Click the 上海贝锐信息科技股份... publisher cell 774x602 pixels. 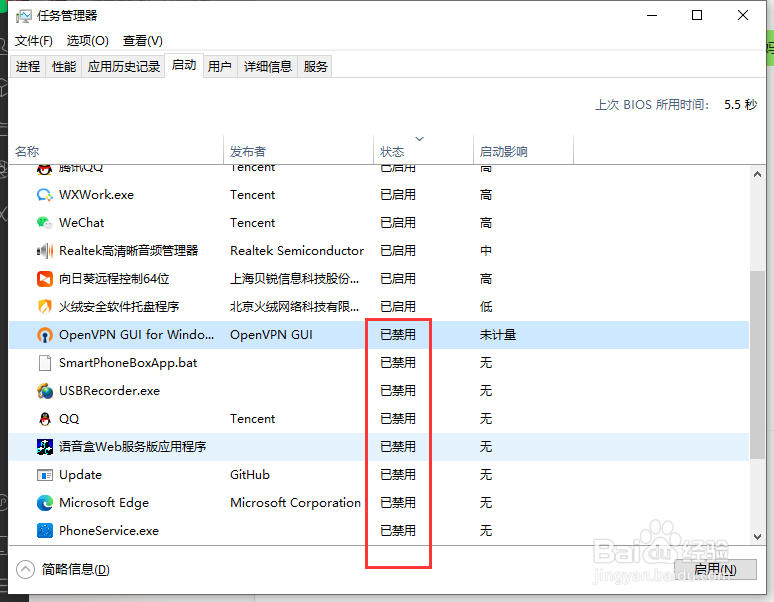point(294,279)
